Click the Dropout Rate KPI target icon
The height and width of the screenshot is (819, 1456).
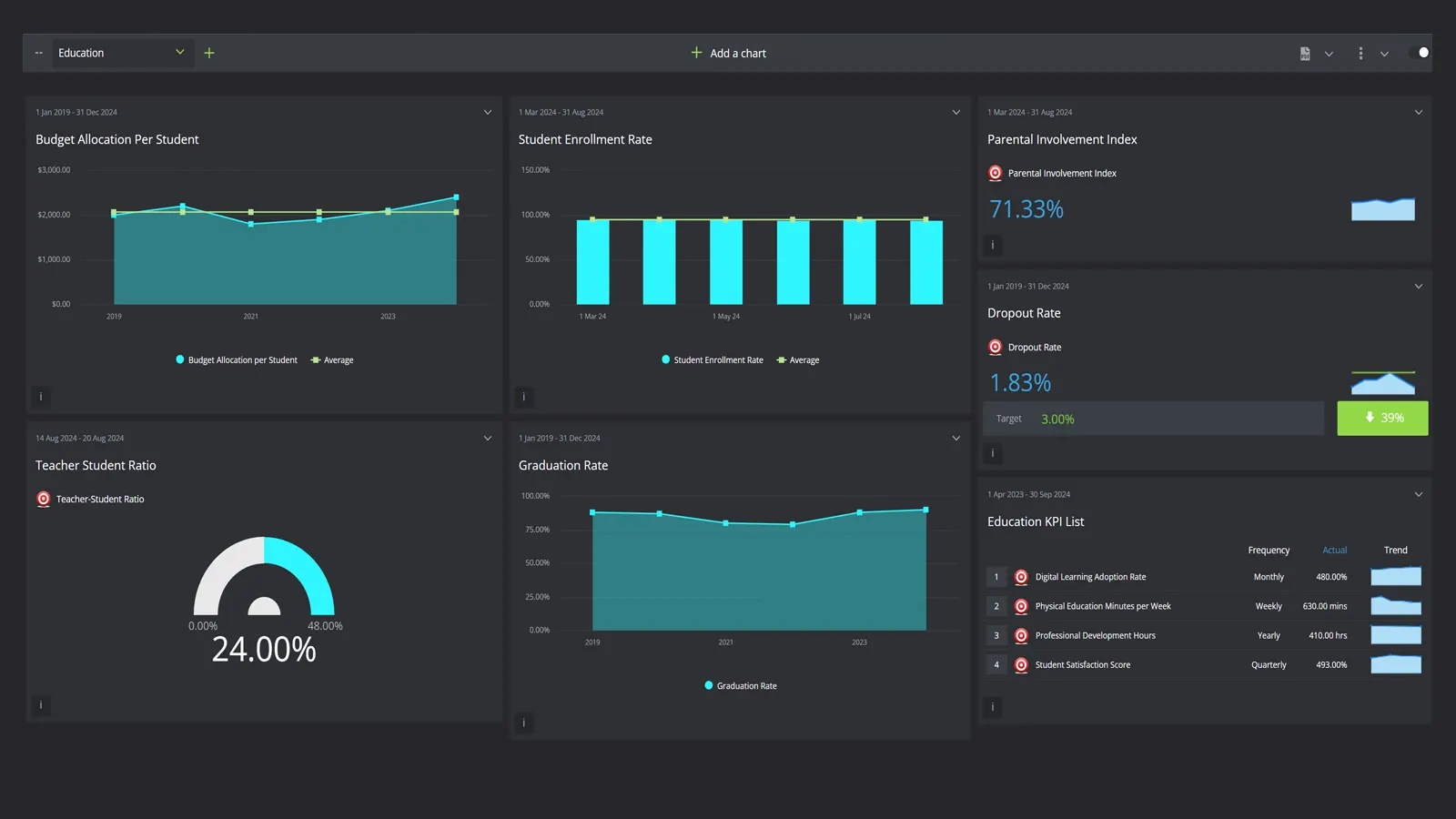click(994, 347)
